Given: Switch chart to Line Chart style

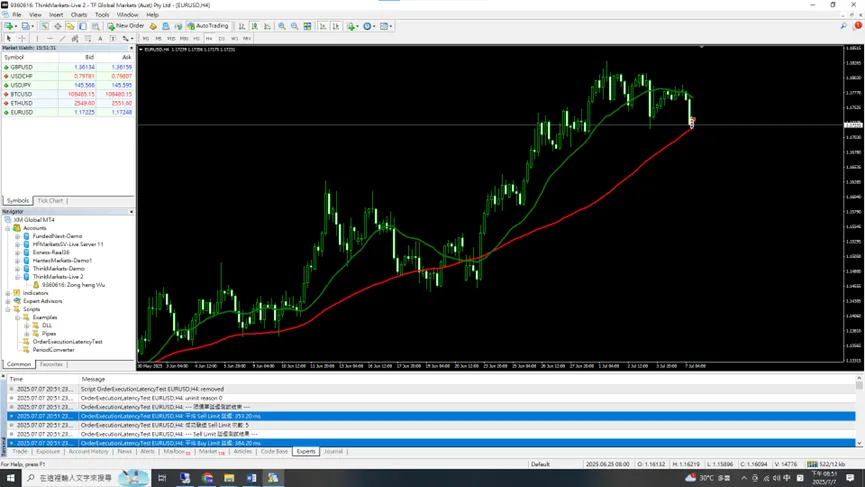Looking at the screenshot, I should pyautogui.click(x=267, y=26).
